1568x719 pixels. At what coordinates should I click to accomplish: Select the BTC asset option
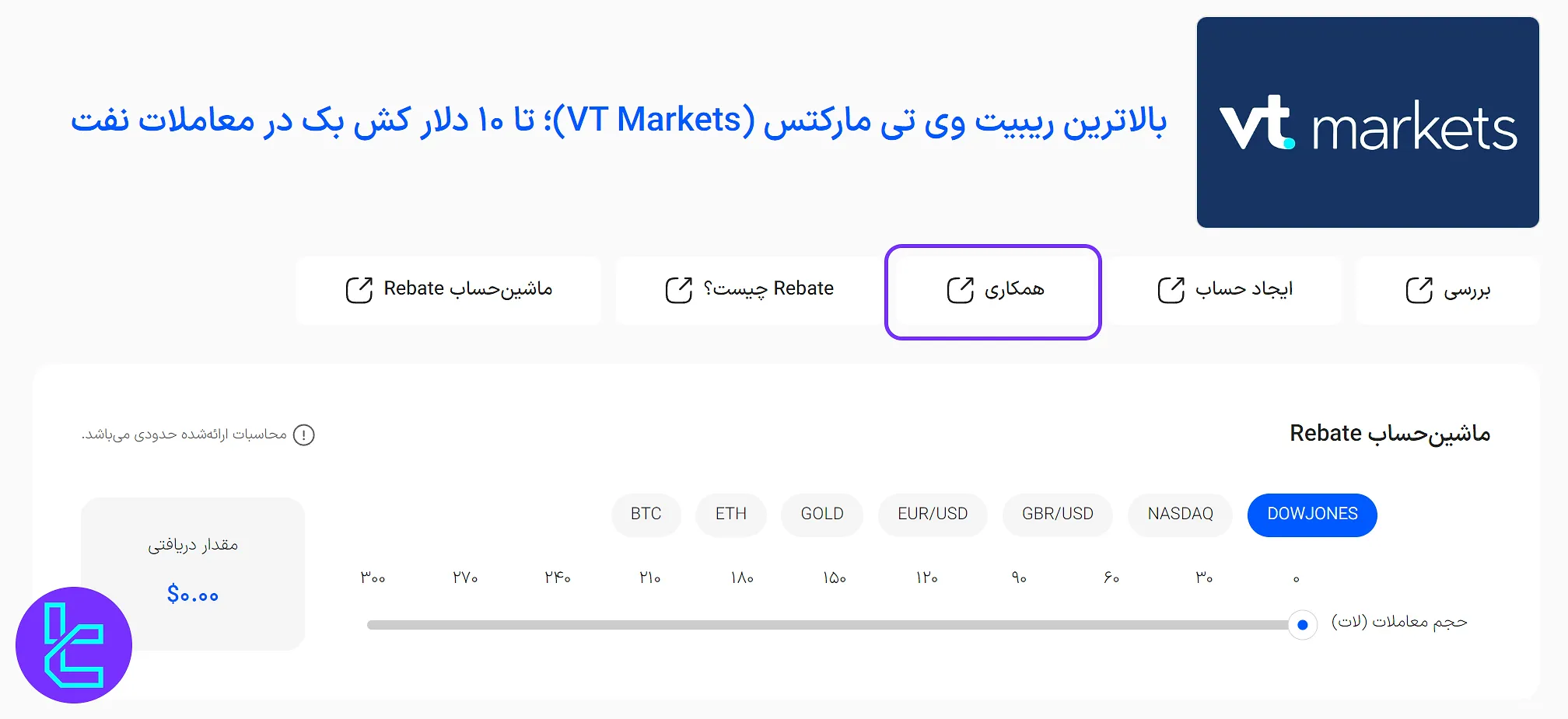[x=646, y=515]
